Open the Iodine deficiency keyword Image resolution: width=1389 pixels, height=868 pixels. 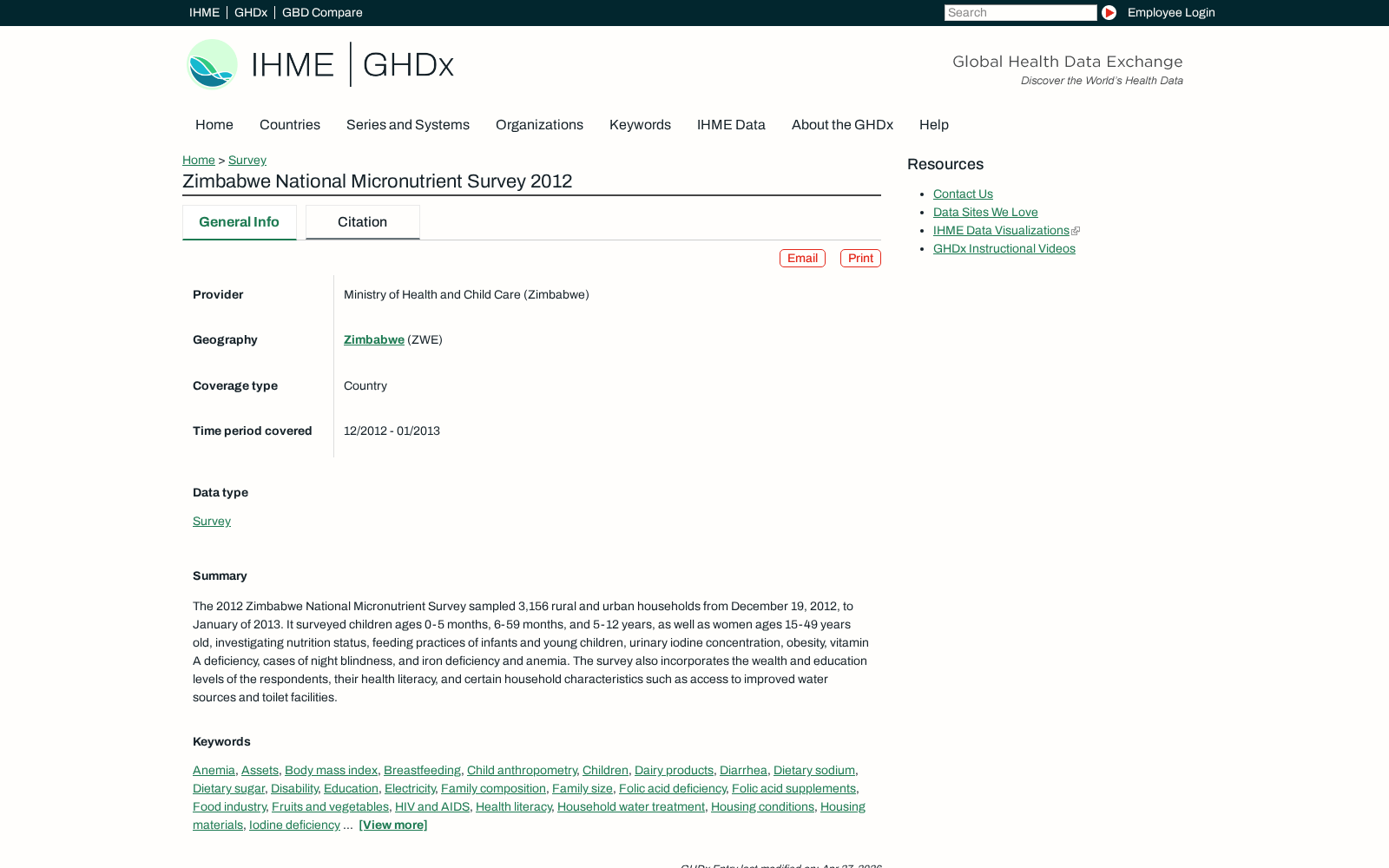coord(294,825)
